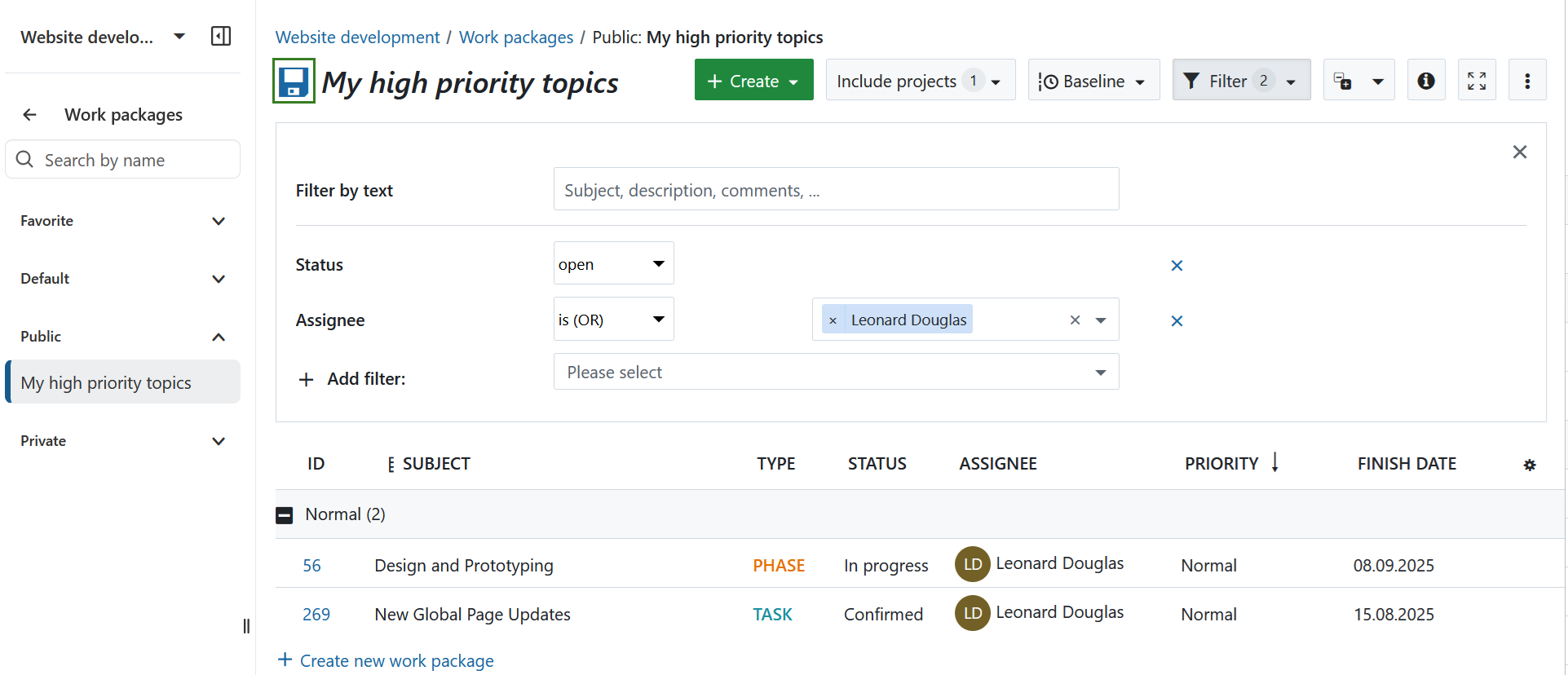Open the Baseline menu
This screenshot has width=1568, height=675.
1093,81
